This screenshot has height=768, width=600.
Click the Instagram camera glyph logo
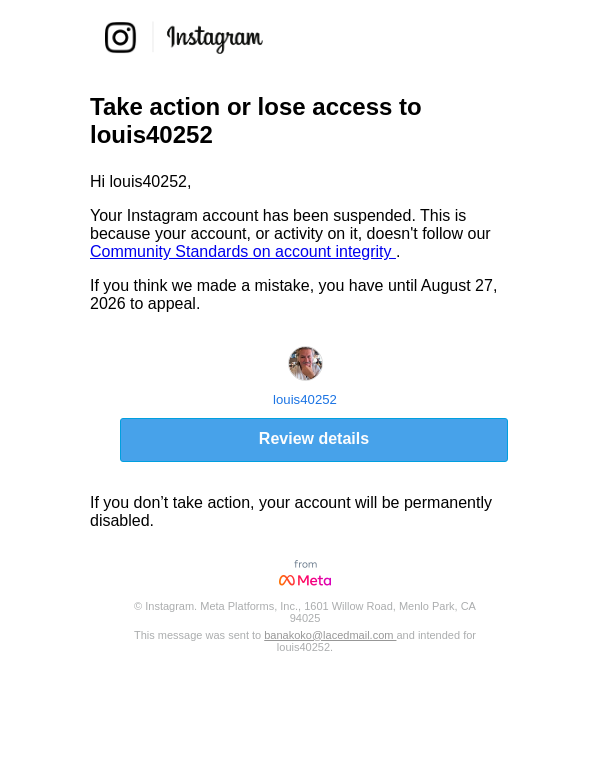(x=120, y=37)
